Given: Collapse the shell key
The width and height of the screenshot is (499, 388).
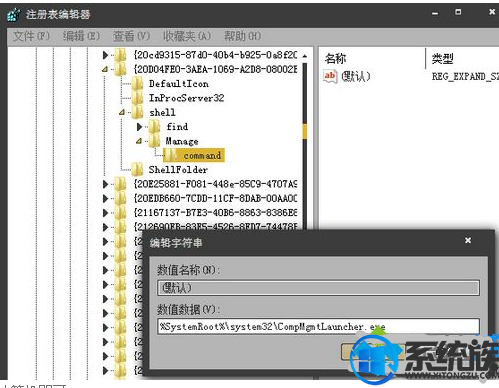Looking at the screenshot, I should click(x=122, y=112).
